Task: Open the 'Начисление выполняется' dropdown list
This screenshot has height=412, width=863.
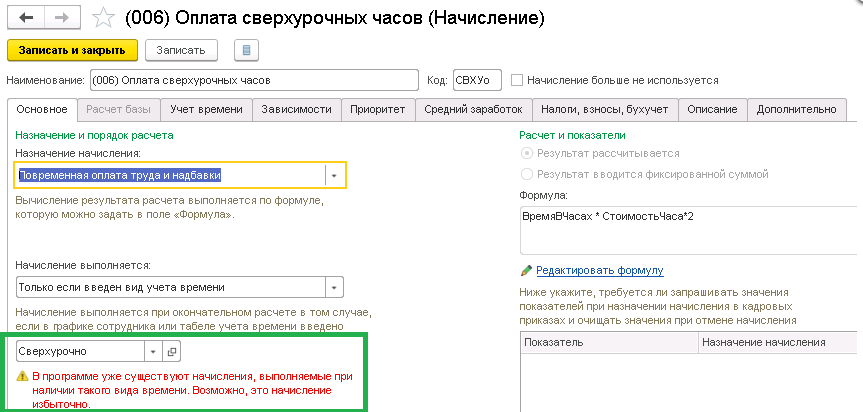Action: pyautogui.click(x=334, y=288)
